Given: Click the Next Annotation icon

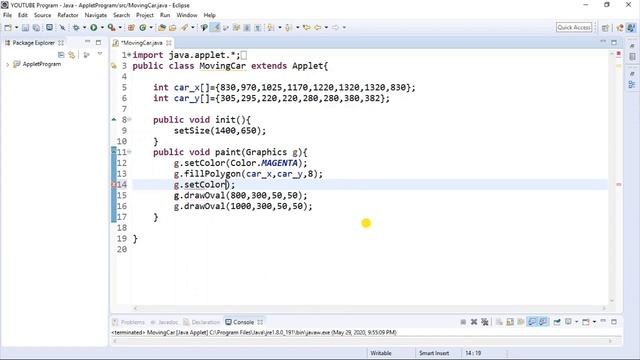Looking at the screenshot, I should coord(271,27).
